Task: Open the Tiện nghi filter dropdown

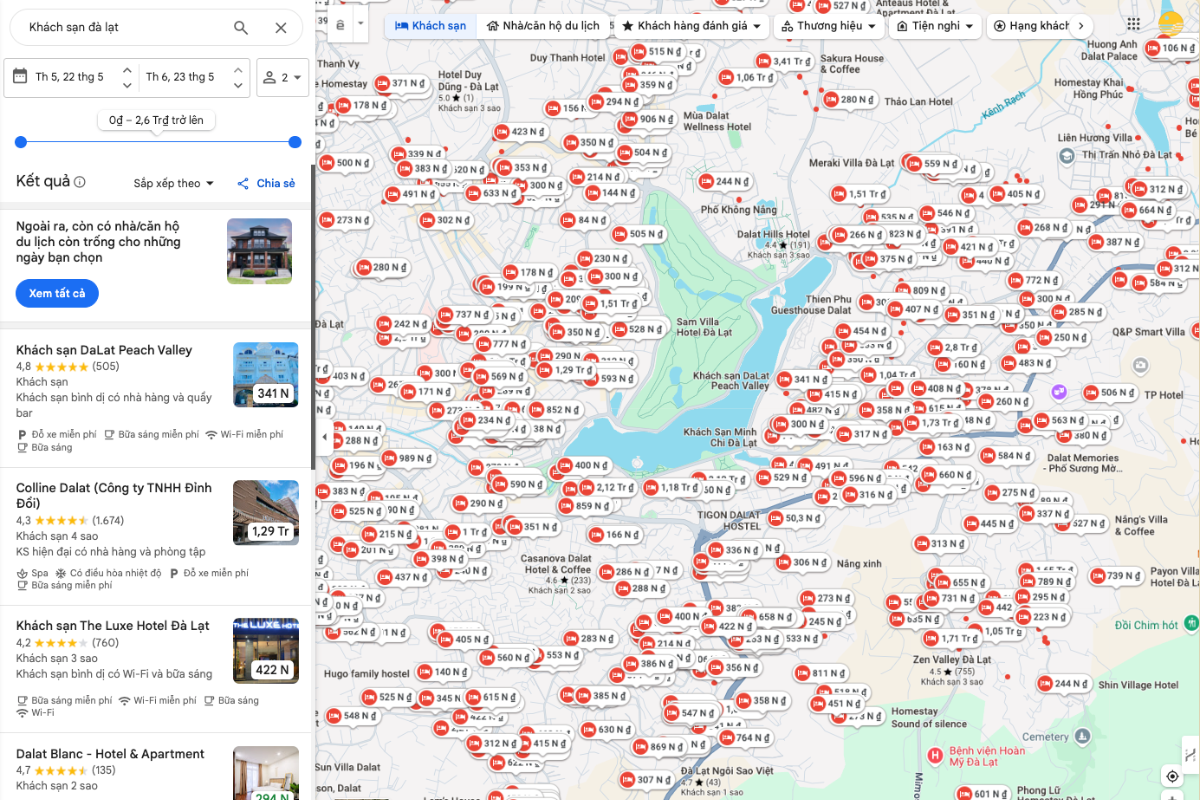Action: point(934,26)
